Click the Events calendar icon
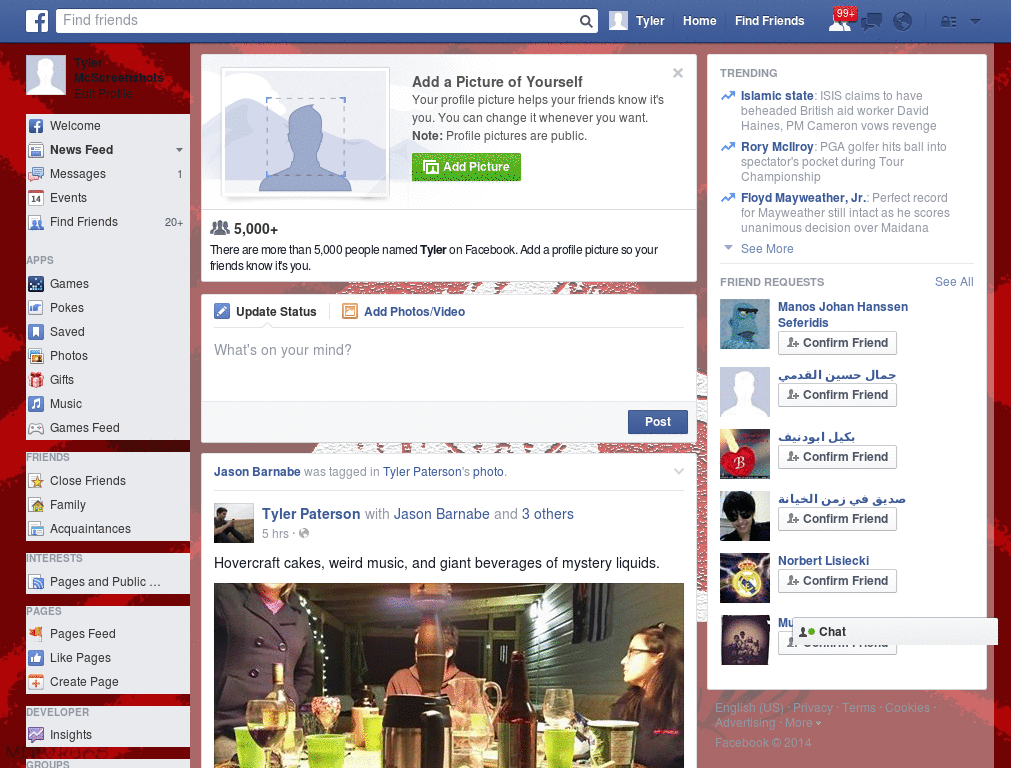Image resolution: width=1024 pixels, height=768 pixels. pyautogui.click(x=37, y=199)
